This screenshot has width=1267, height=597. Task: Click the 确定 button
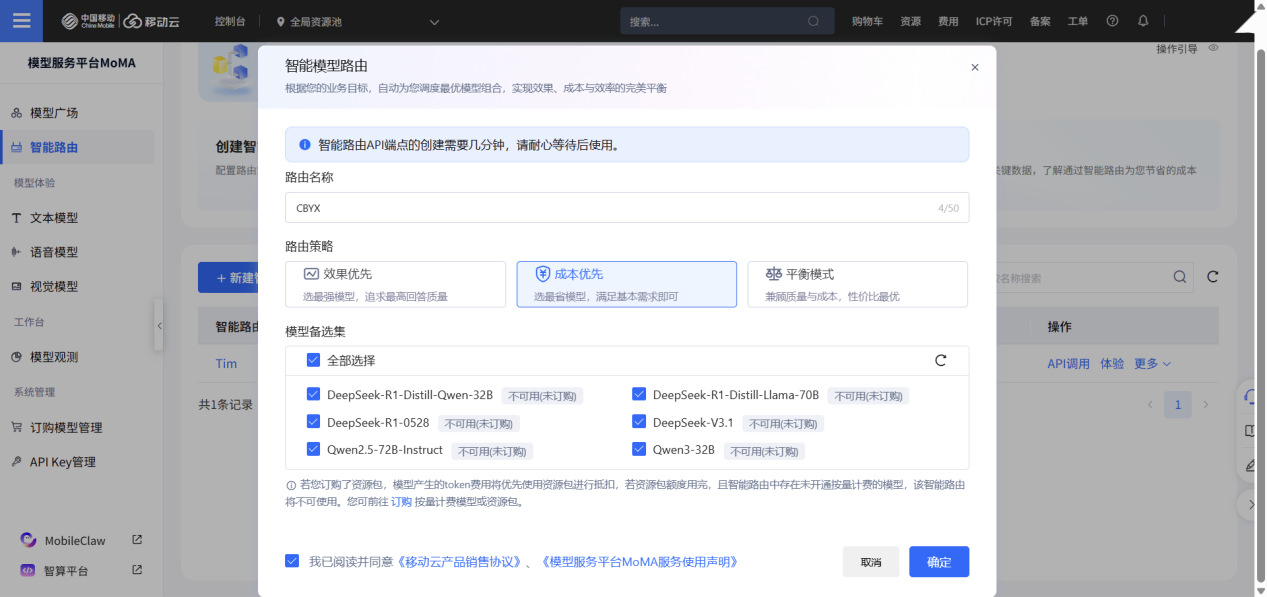939,562
